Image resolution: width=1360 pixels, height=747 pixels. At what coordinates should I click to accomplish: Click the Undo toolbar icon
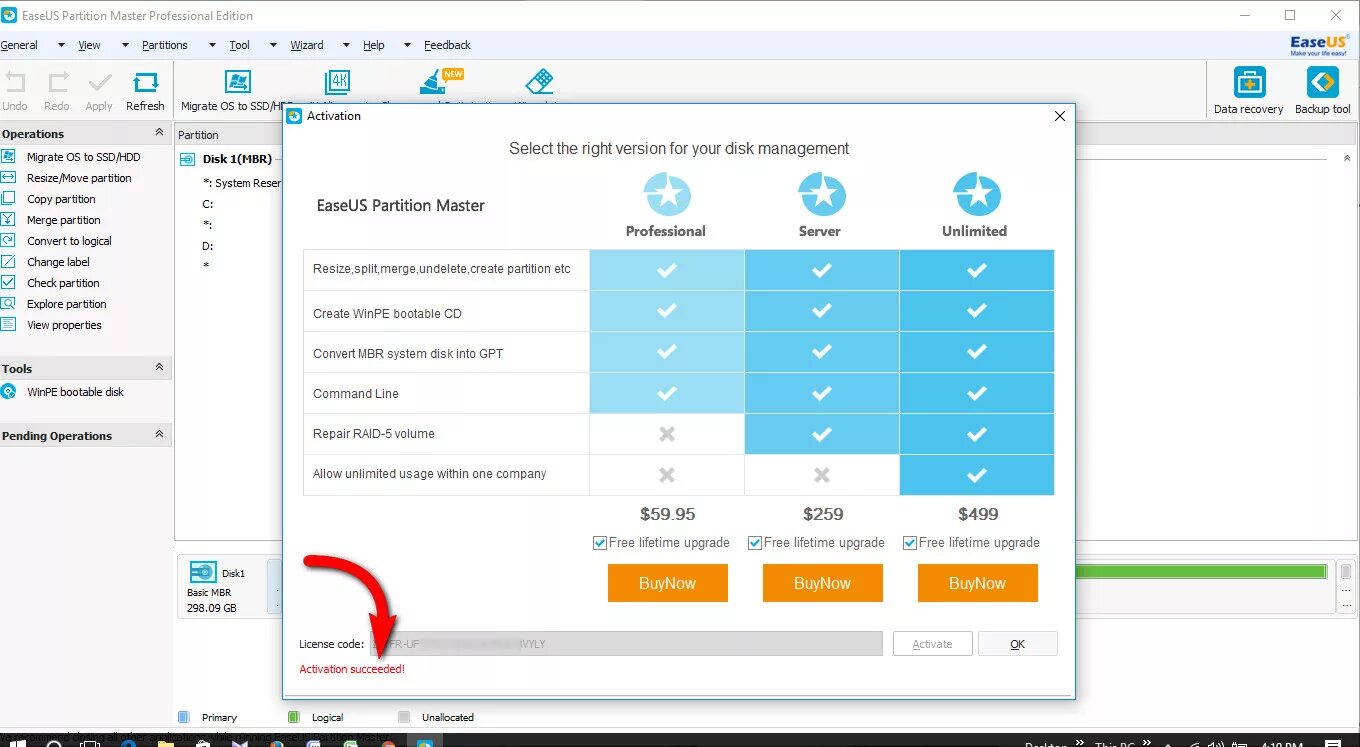click(15, 83)
